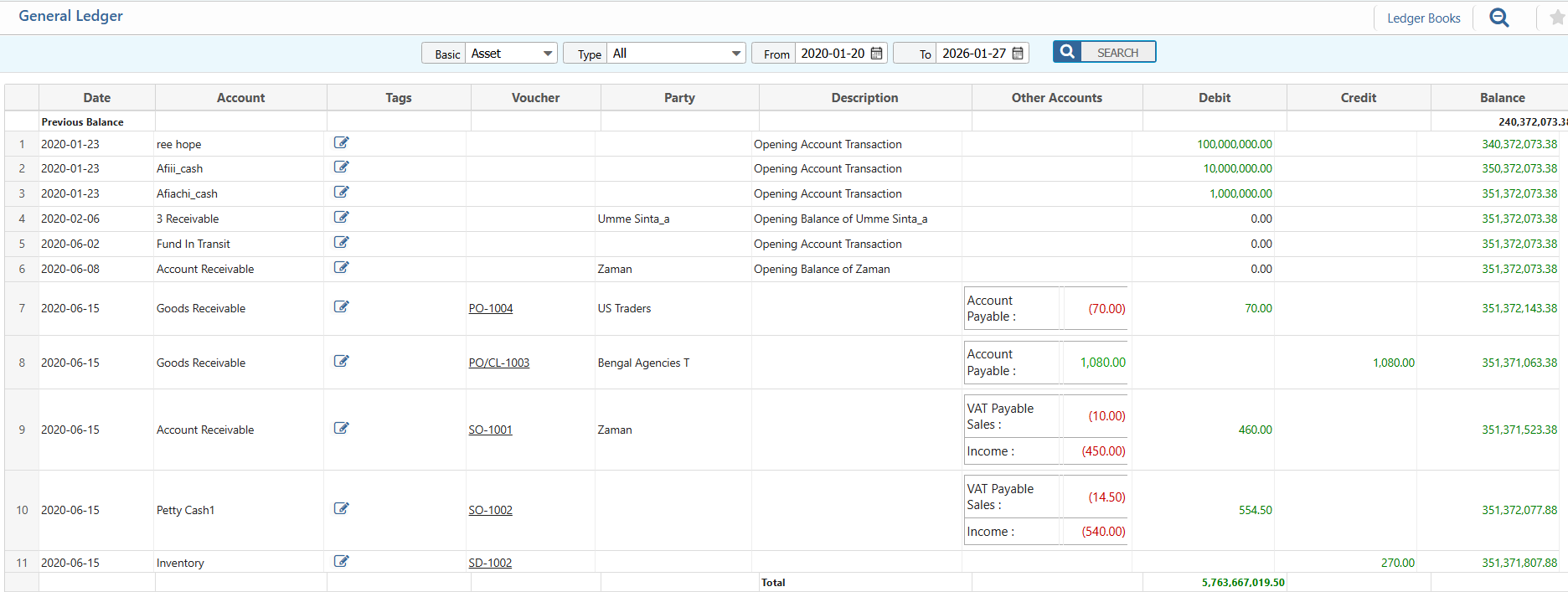
Task: Click the From date input field
Action: 832,54
